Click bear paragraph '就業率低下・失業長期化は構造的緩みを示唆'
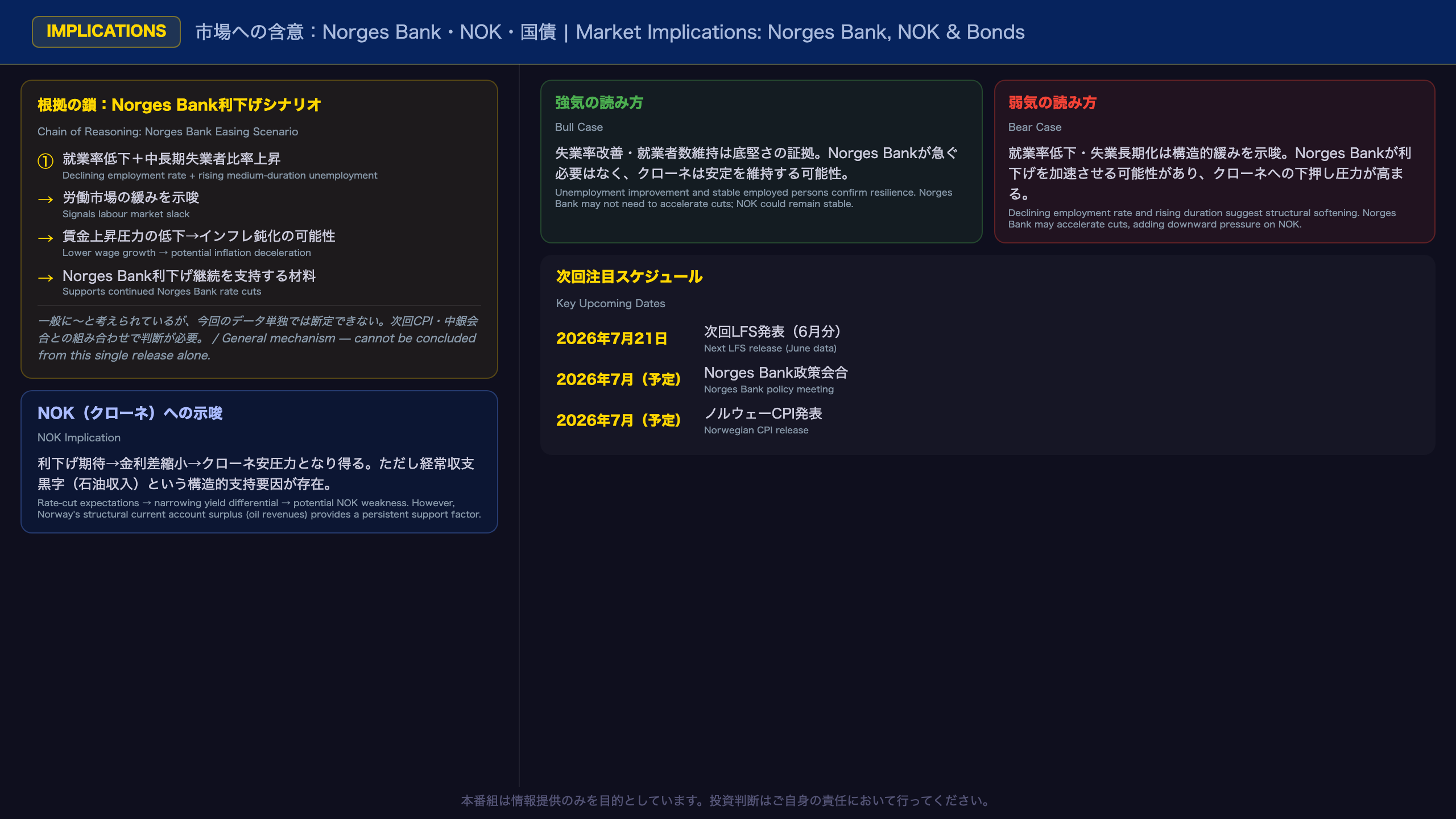 click(1210, 173)
